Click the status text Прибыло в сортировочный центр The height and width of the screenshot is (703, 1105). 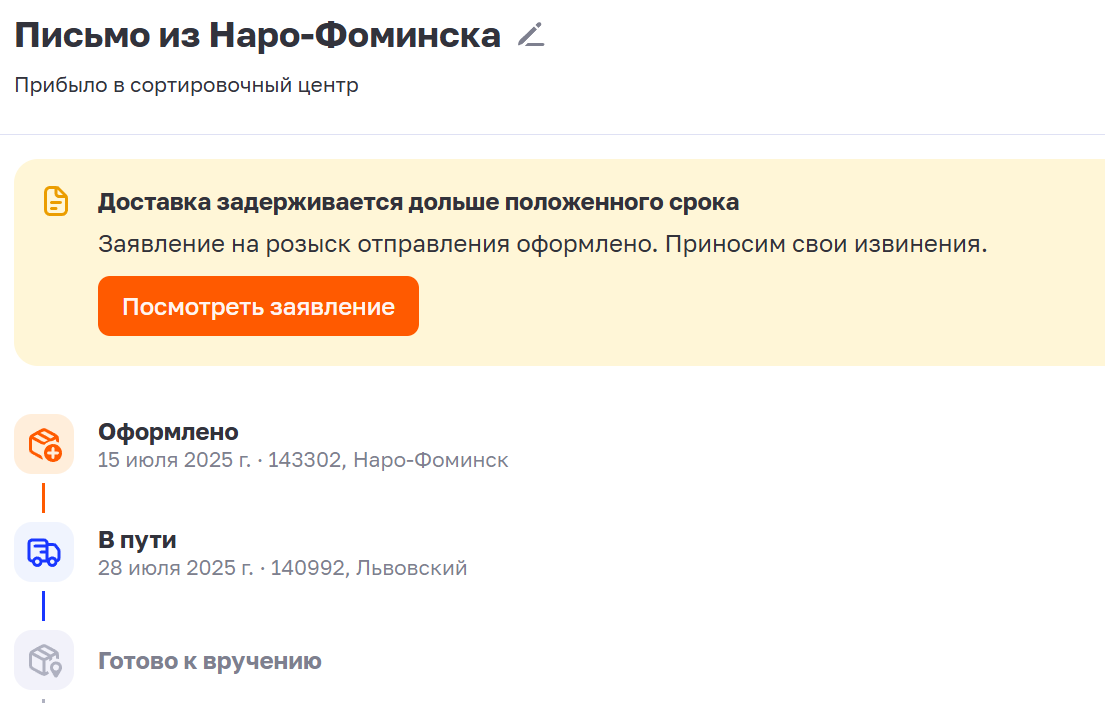pos(186,85)
